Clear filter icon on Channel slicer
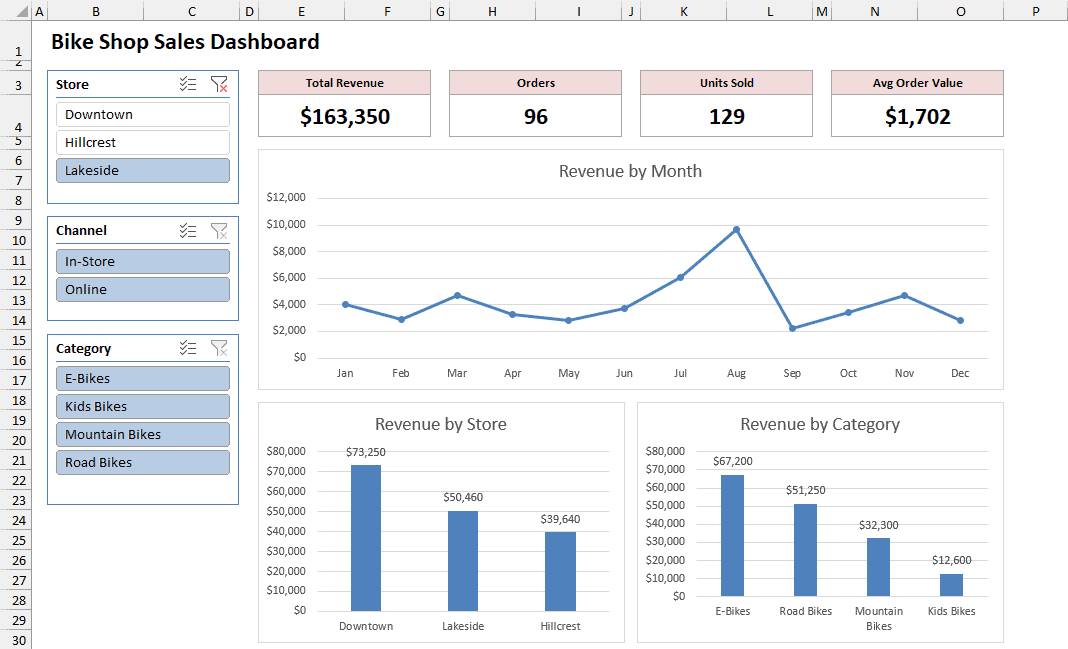Image resolution: width=1068 pixels, height=649 pixels. click(219, 230)
